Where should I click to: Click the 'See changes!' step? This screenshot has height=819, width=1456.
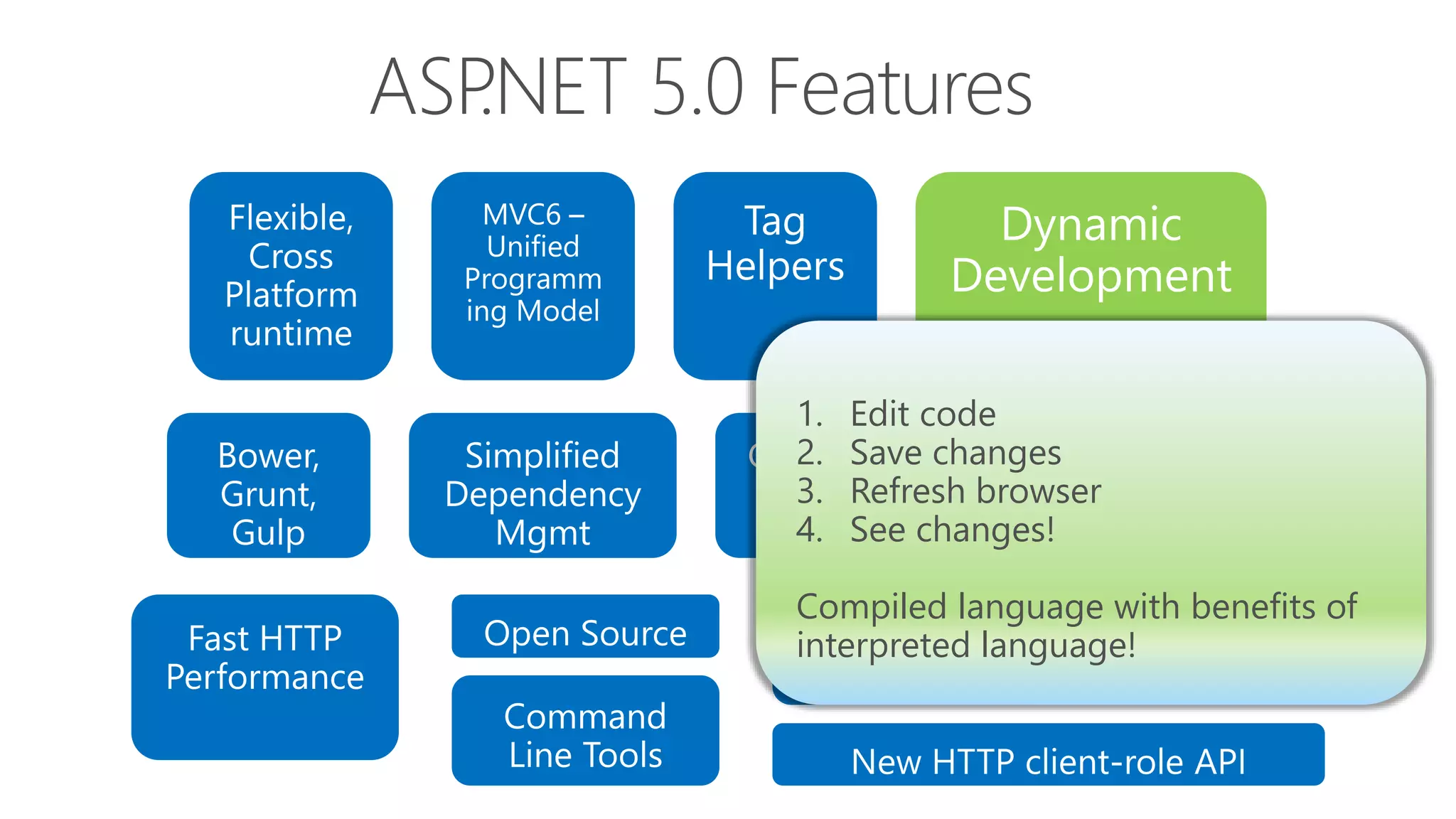coord(952,530)
